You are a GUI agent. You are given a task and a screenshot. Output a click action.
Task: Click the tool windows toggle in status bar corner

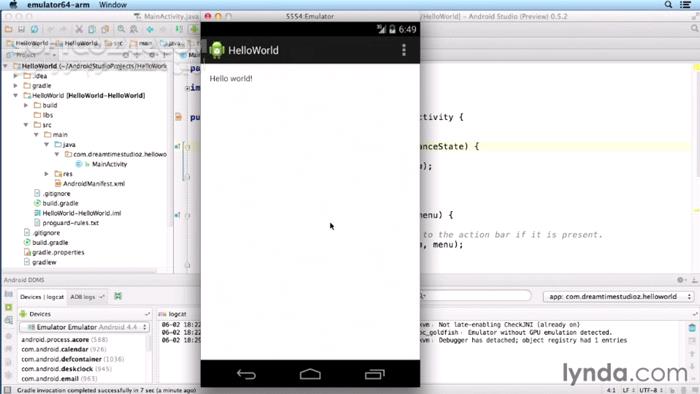click(8, 390)
